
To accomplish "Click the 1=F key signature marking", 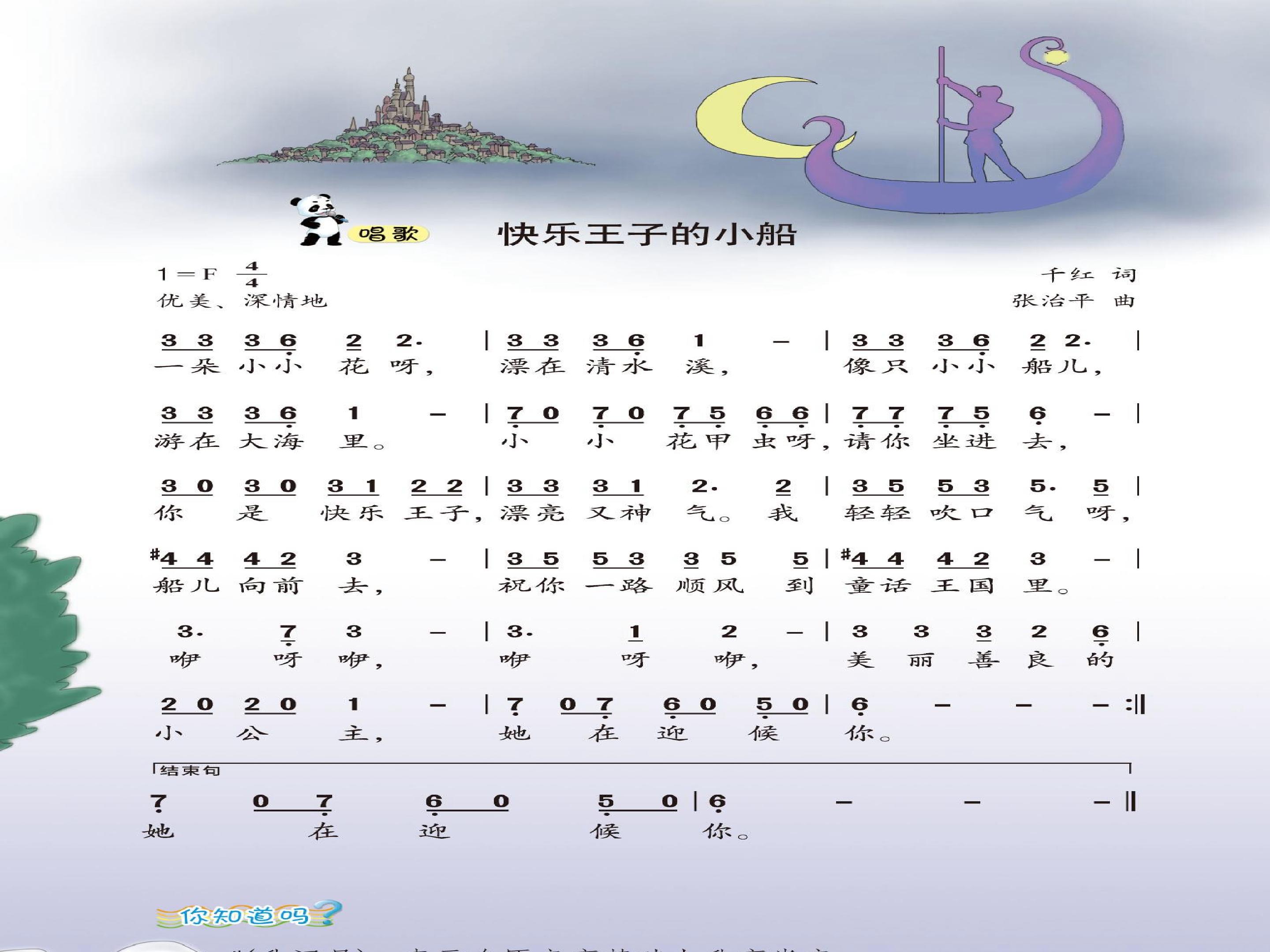I will pyautogui.click(x=187, y=274).
